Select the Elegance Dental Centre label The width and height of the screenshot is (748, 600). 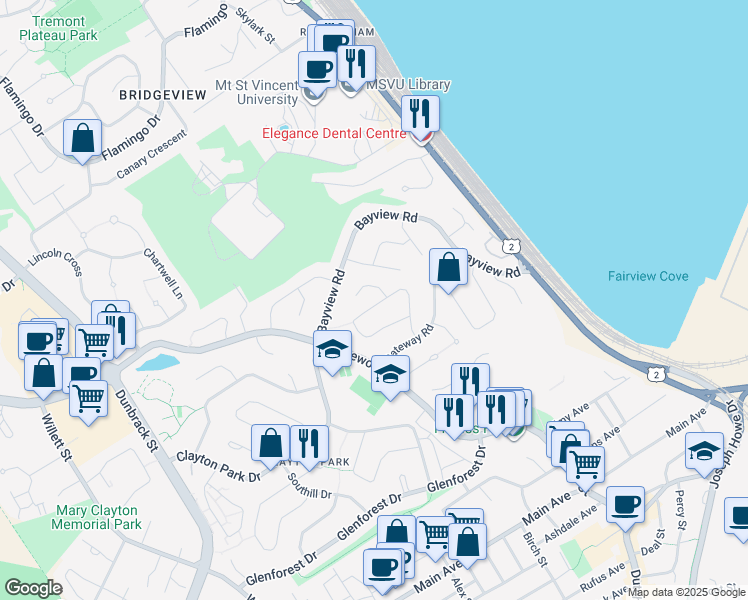(333, 133)
